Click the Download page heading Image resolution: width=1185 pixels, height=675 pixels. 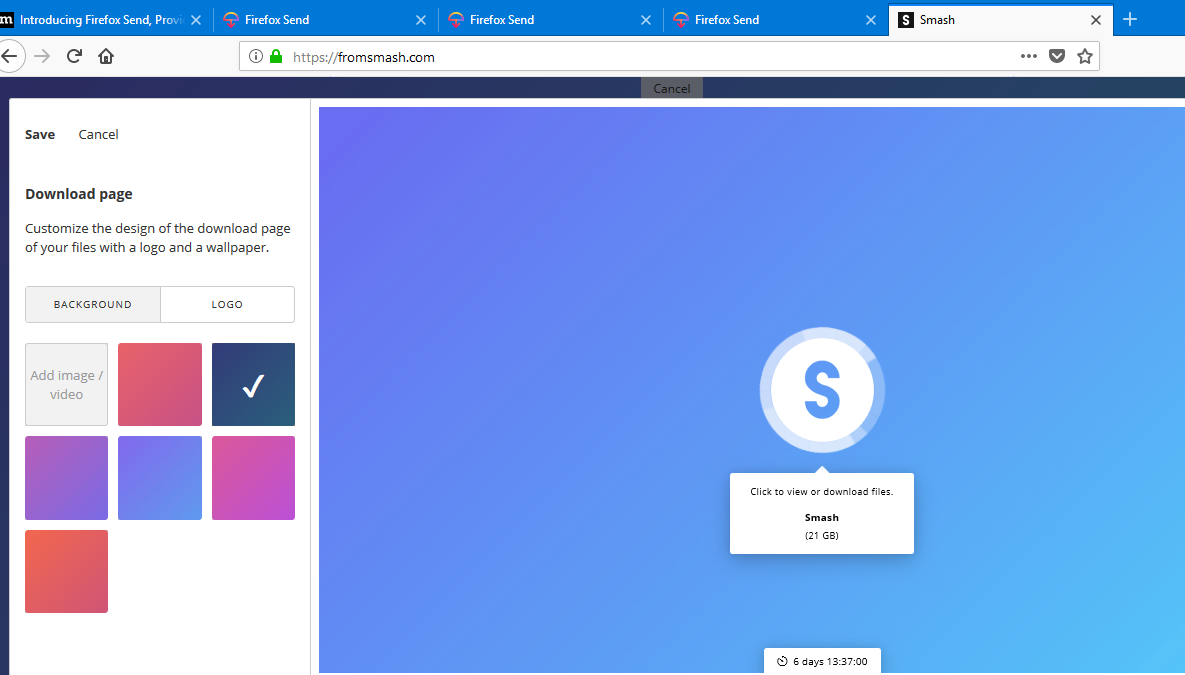[x=79, y=194]
